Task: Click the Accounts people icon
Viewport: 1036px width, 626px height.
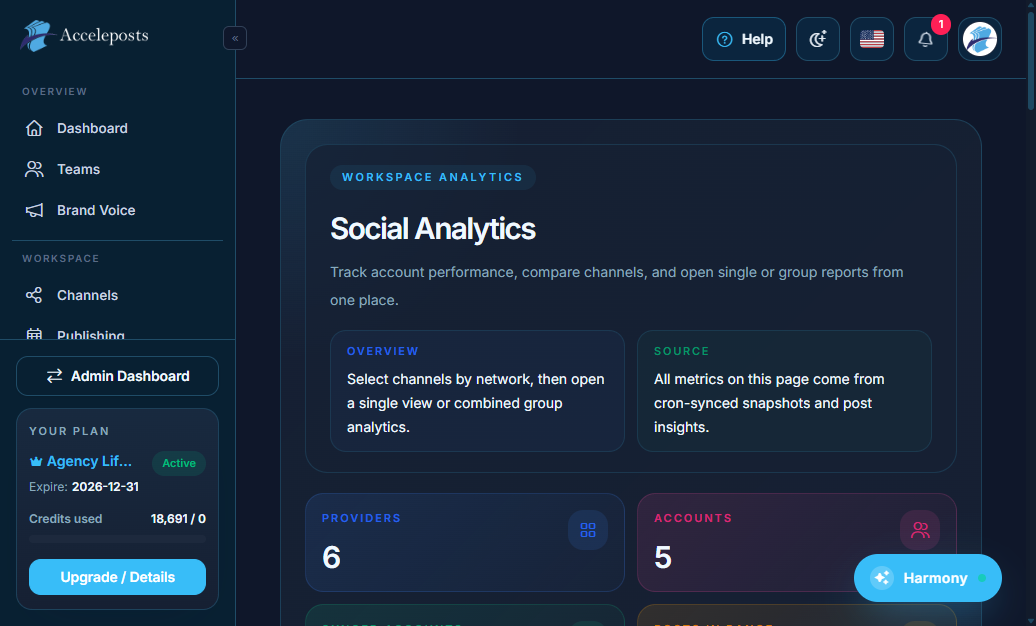Action: 920,530
